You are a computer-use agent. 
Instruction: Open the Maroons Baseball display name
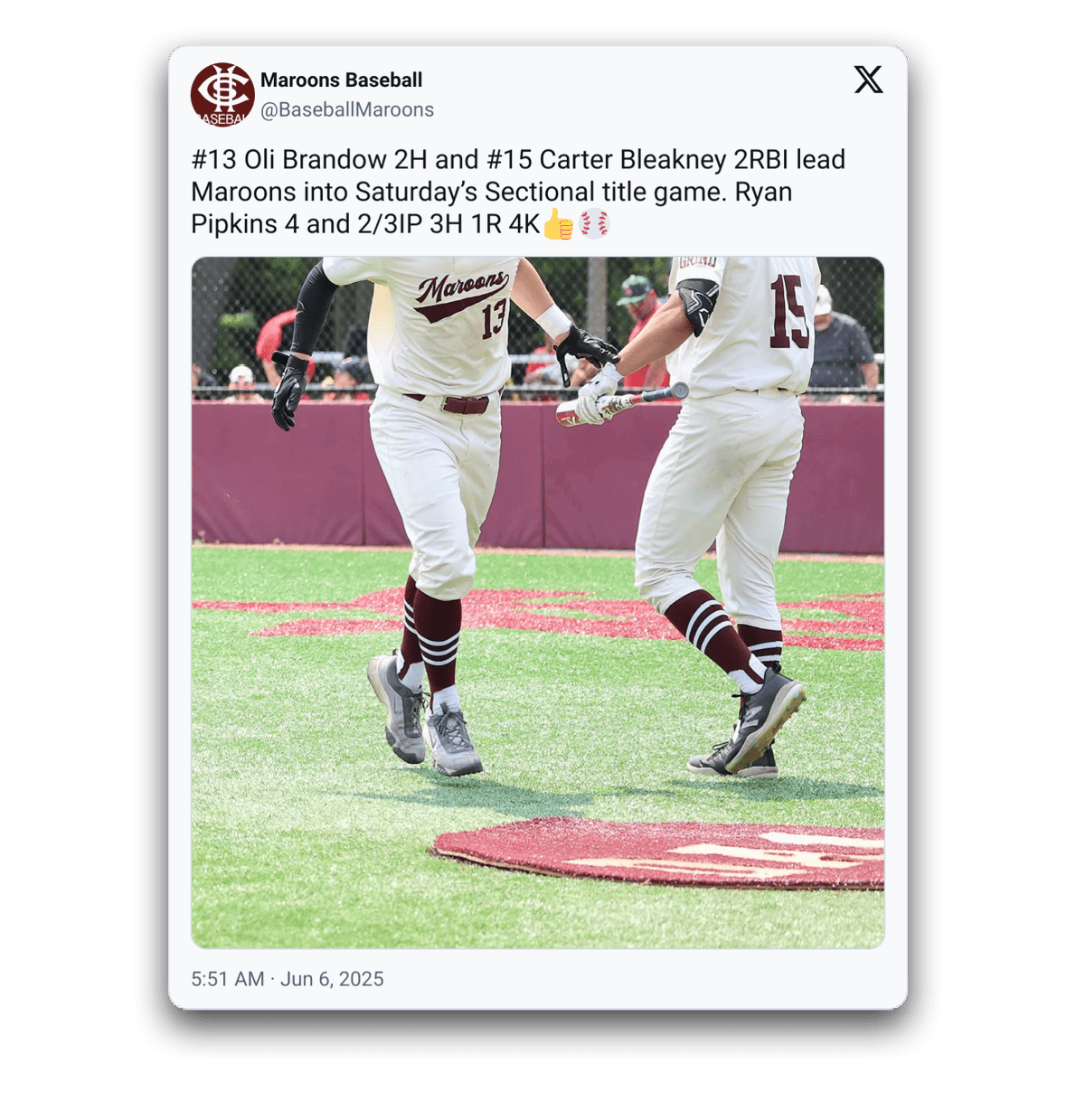pos(341,80)
